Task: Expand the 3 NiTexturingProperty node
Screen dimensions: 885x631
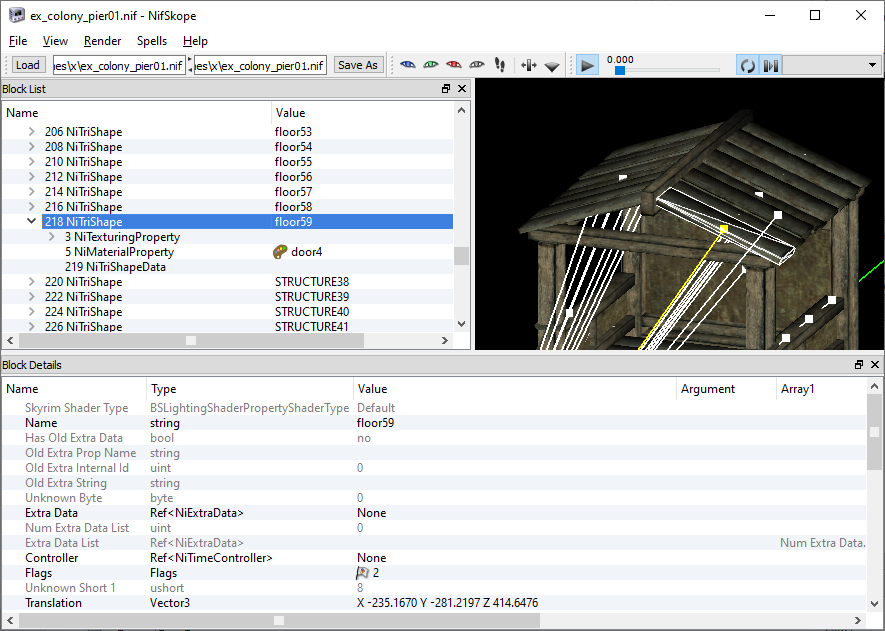Action: point(52,237)
